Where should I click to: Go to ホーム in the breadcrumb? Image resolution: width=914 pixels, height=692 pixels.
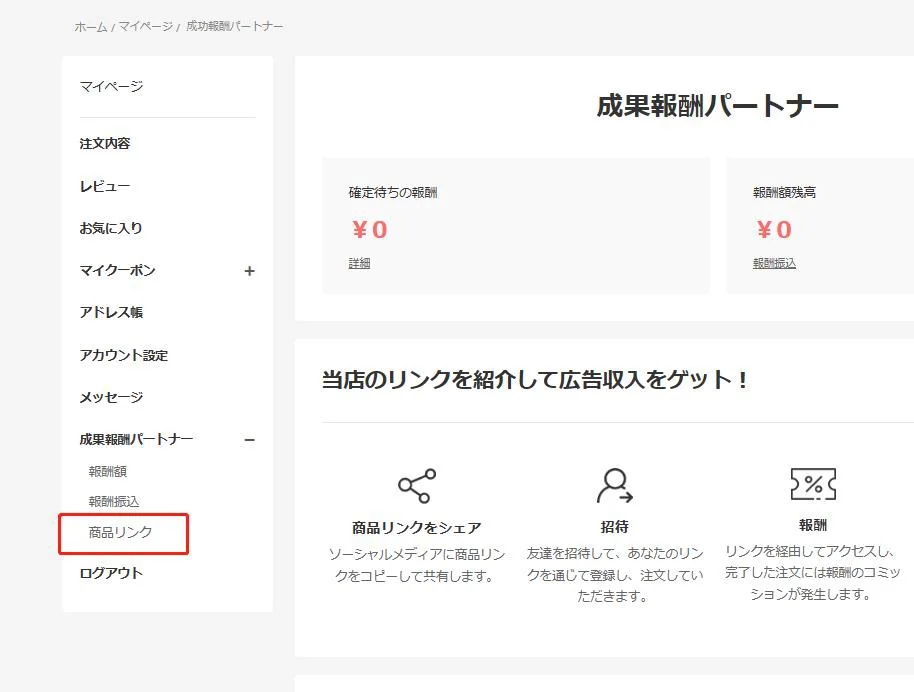[90, 27]
